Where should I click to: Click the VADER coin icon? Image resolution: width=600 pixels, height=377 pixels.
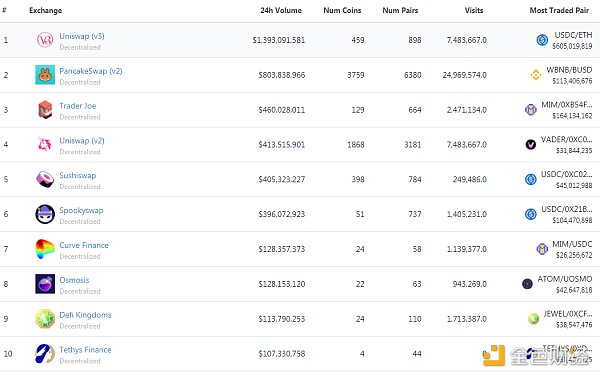(x=530, y=145)
